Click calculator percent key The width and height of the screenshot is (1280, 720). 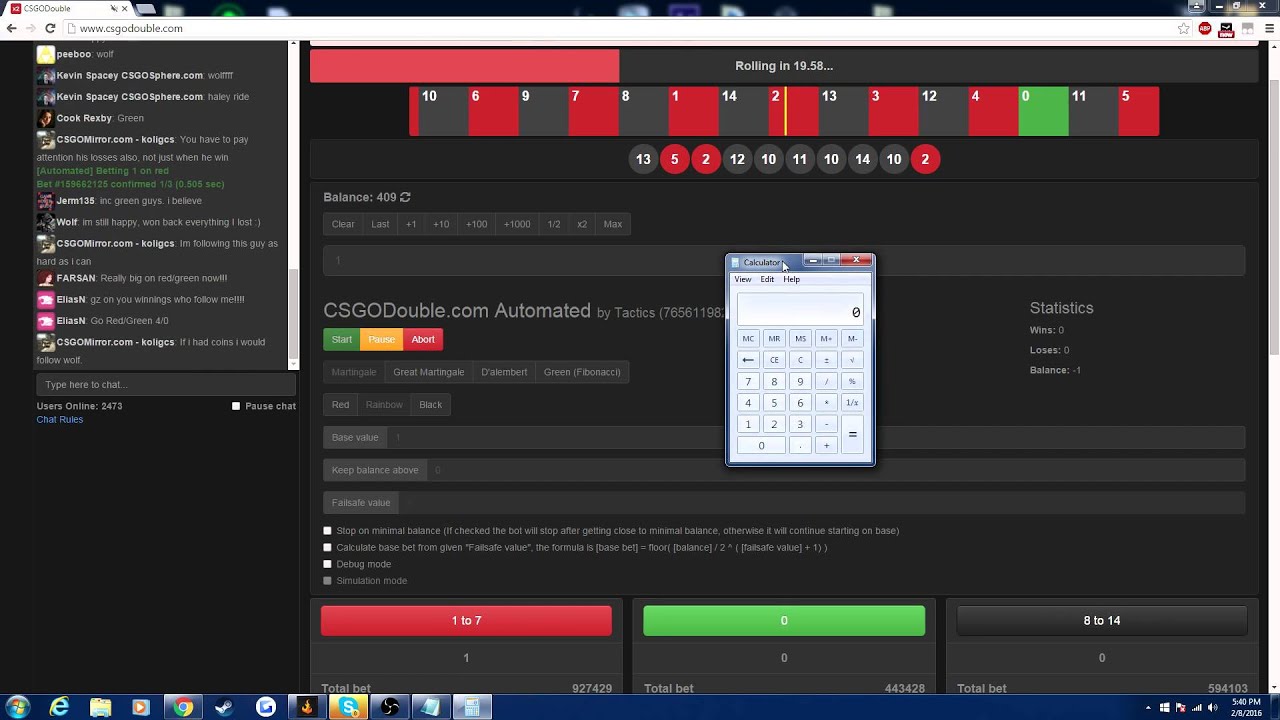click(852, 381)
